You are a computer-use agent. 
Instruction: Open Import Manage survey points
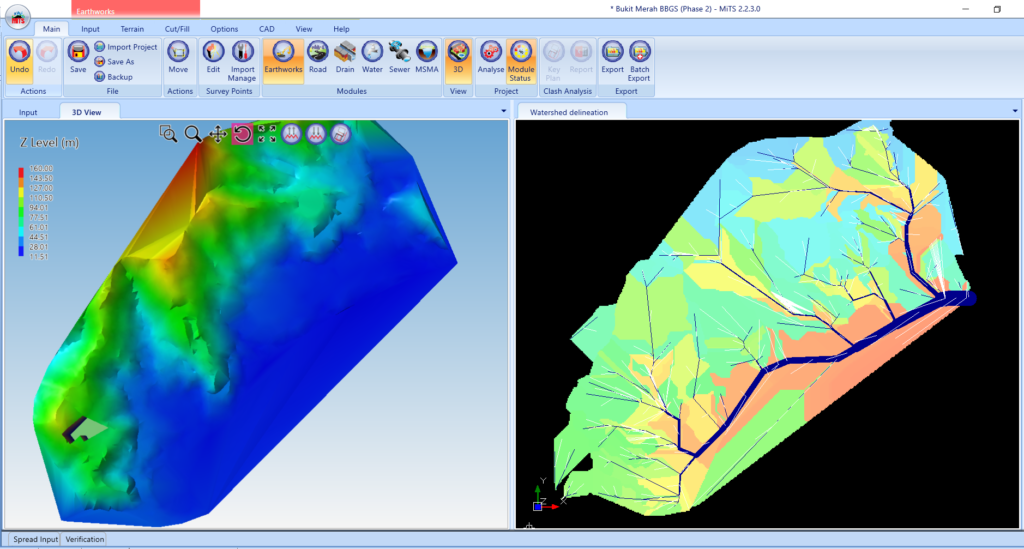click(242, 61)
